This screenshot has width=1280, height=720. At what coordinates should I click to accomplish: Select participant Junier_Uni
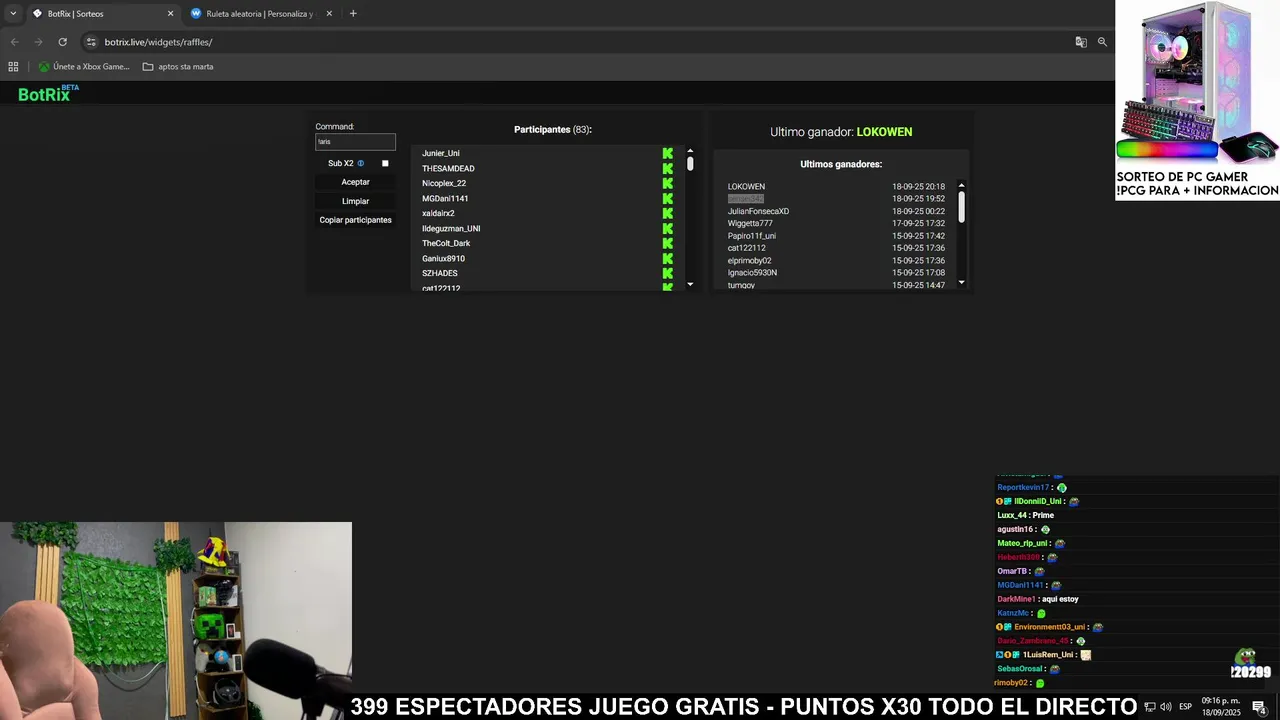[441, 153]
